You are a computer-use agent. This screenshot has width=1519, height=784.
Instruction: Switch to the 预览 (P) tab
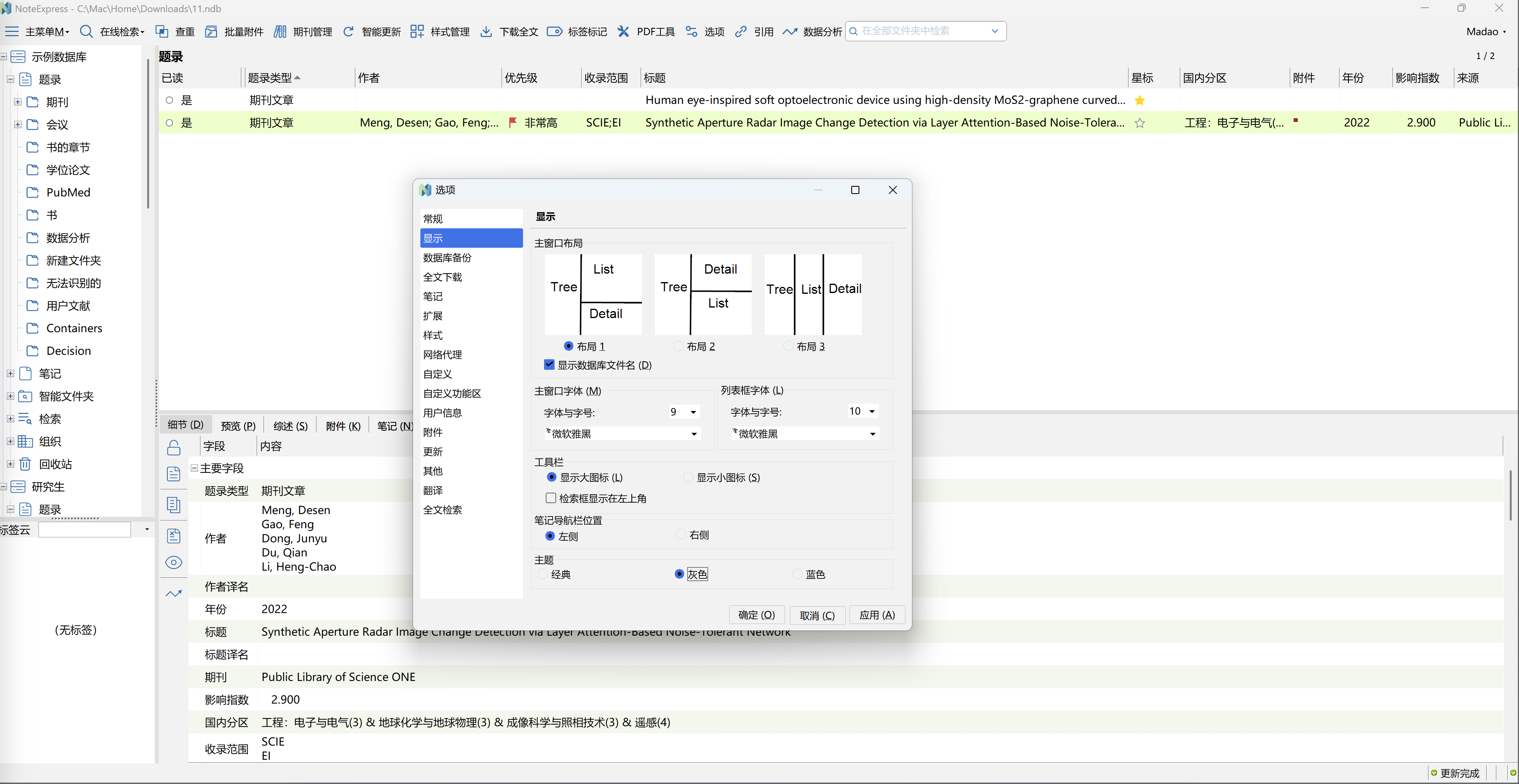(238, 426)
